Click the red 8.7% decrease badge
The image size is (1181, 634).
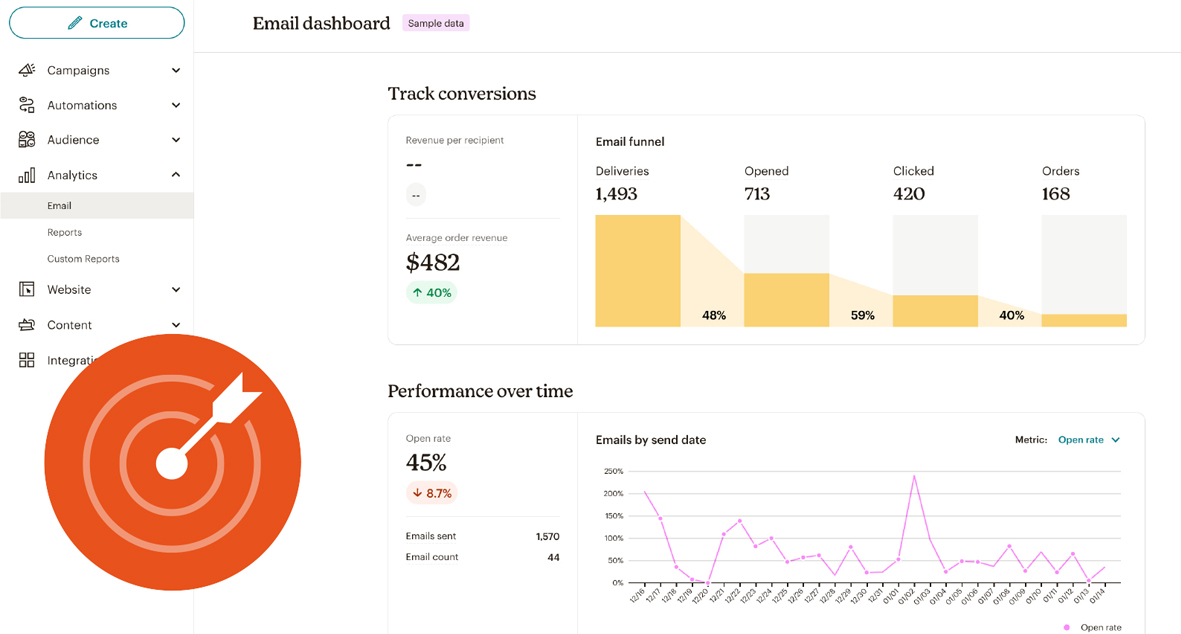point(432,493)
